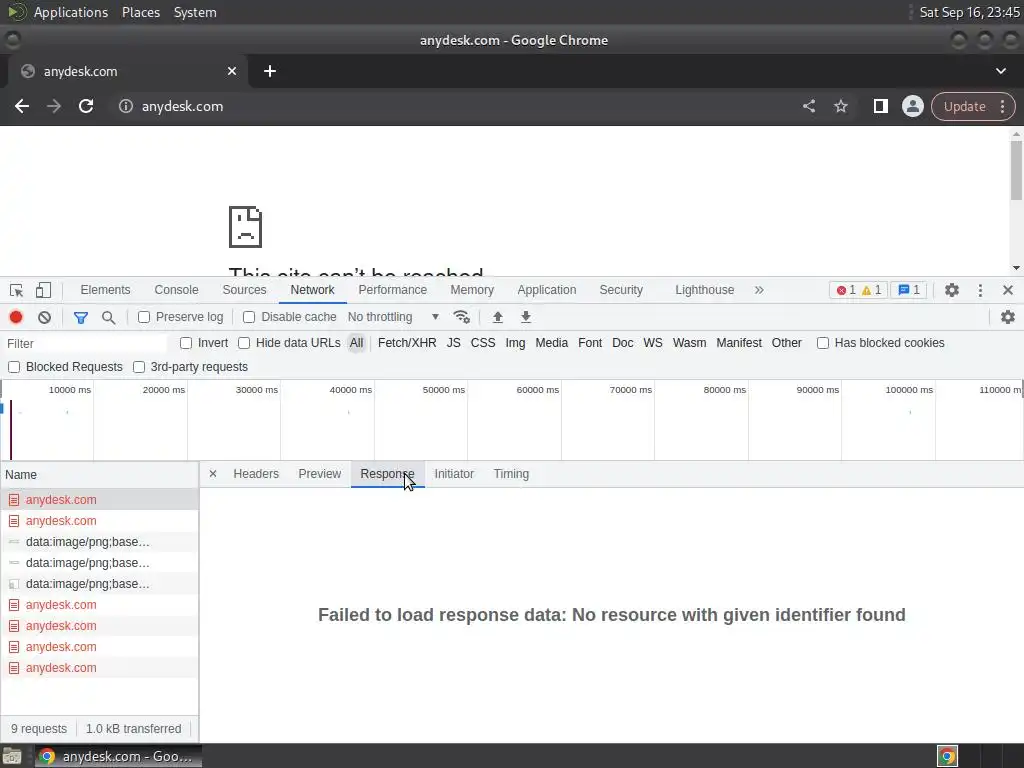The height and width of the screenshot is (768, 1024).
Task: Open DevTools settings gear
Action: (x=952, y=291)
